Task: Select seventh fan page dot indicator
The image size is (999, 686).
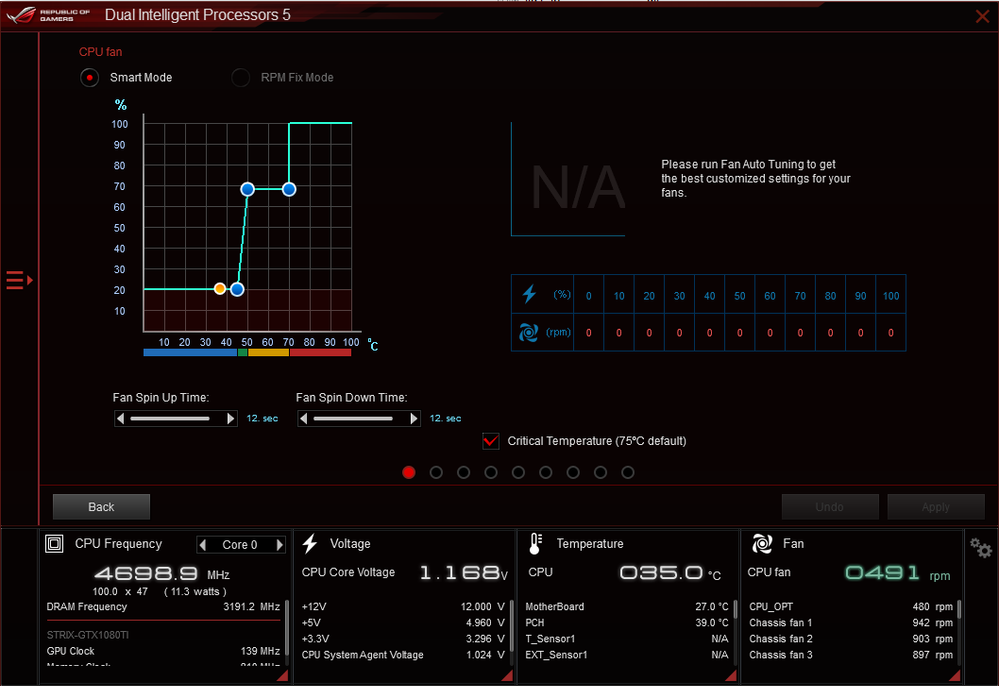Action: click(x=573, y=472)
